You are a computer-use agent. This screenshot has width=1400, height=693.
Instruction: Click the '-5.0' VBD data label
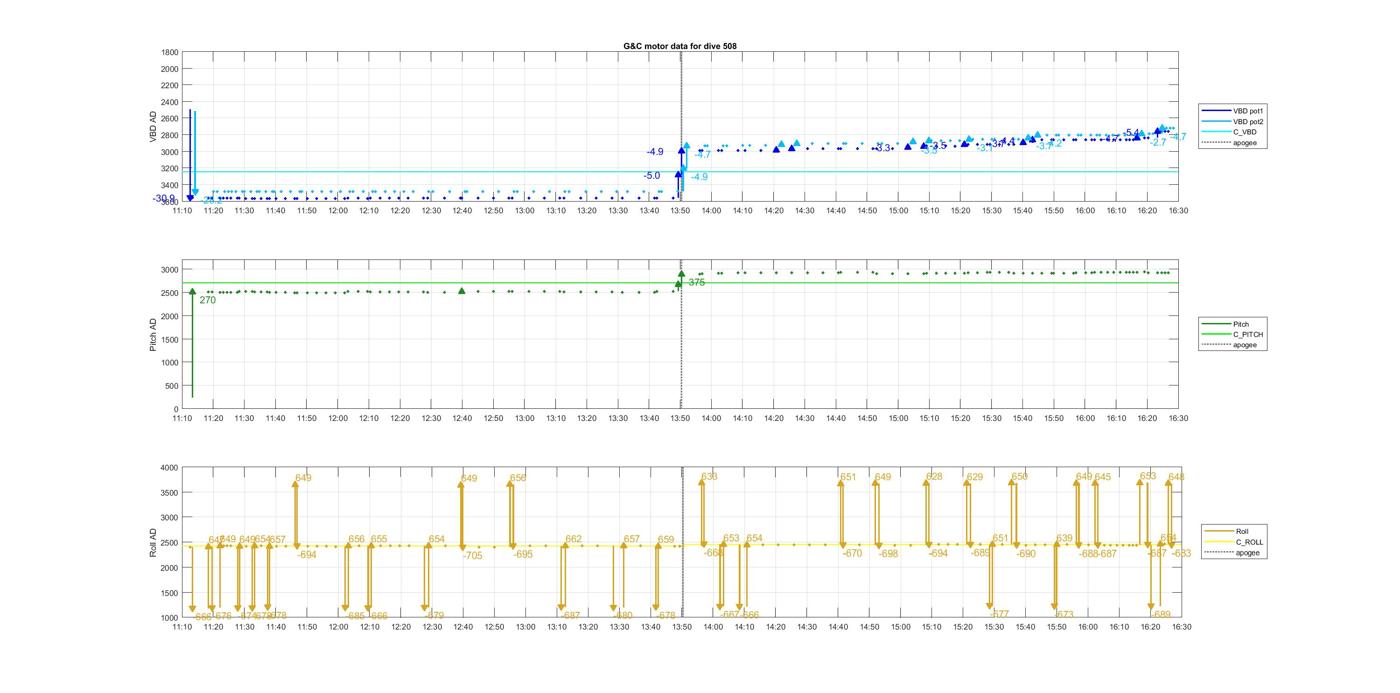click(652, 176)
